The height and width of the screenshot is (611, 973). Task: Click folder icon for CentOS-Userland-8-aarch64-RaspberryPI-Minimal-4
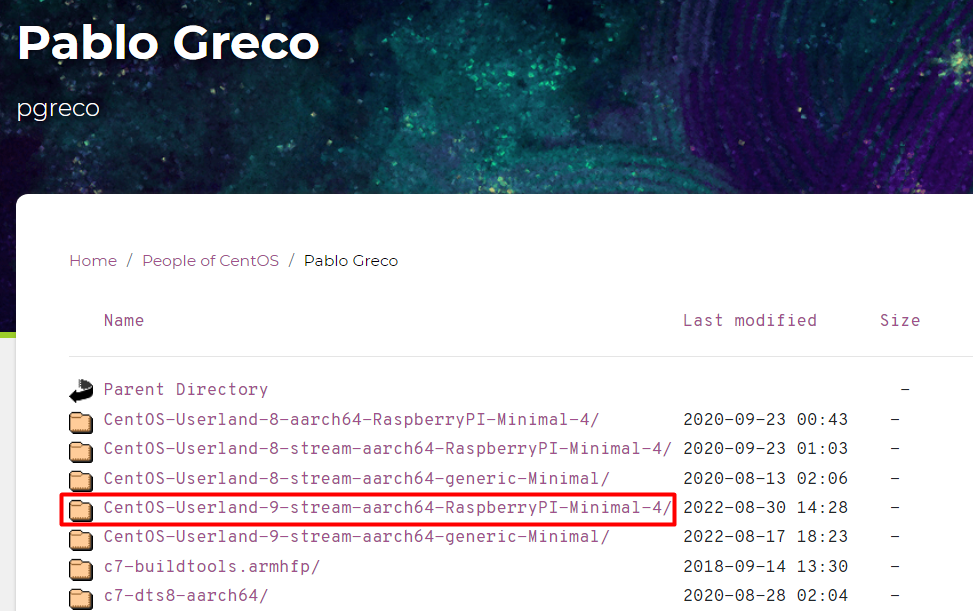(x=81, y=422)
